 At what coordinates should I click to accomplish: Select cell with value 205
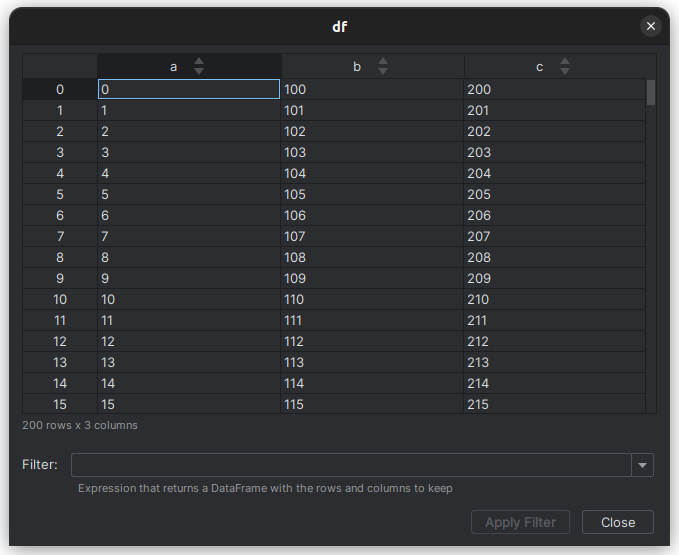tap(555, 194)
